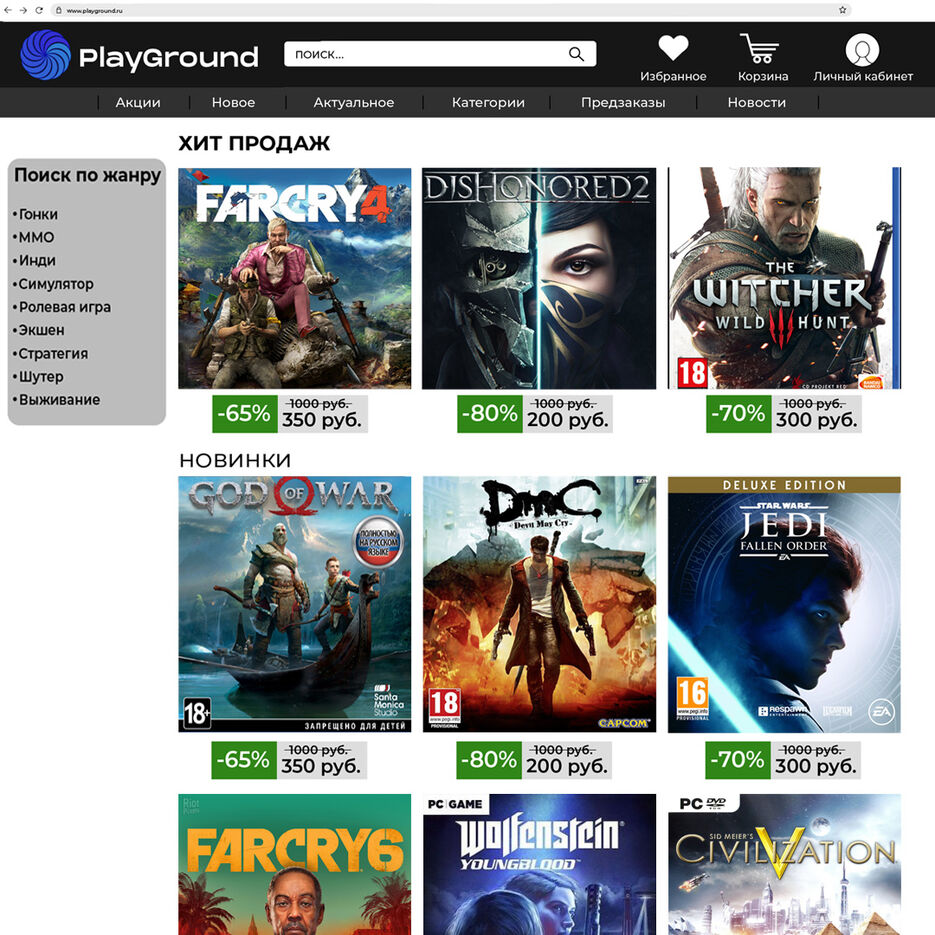
Task: Open The Witcher Wild Hunt cover
Action: pos(784,278)
